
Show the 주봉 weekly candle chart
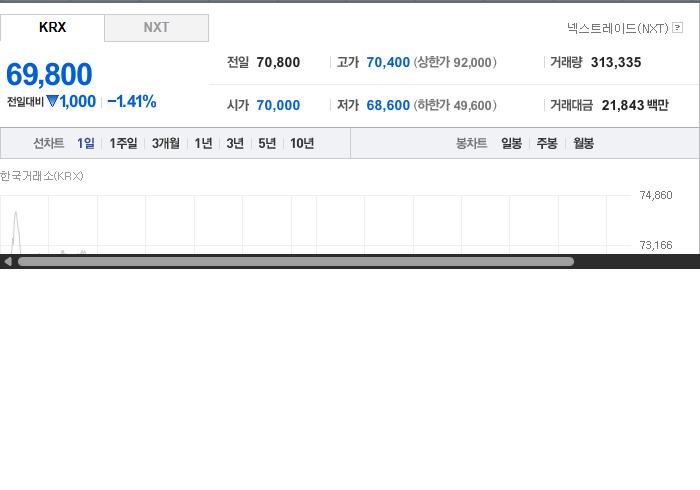tap(547, 143)
